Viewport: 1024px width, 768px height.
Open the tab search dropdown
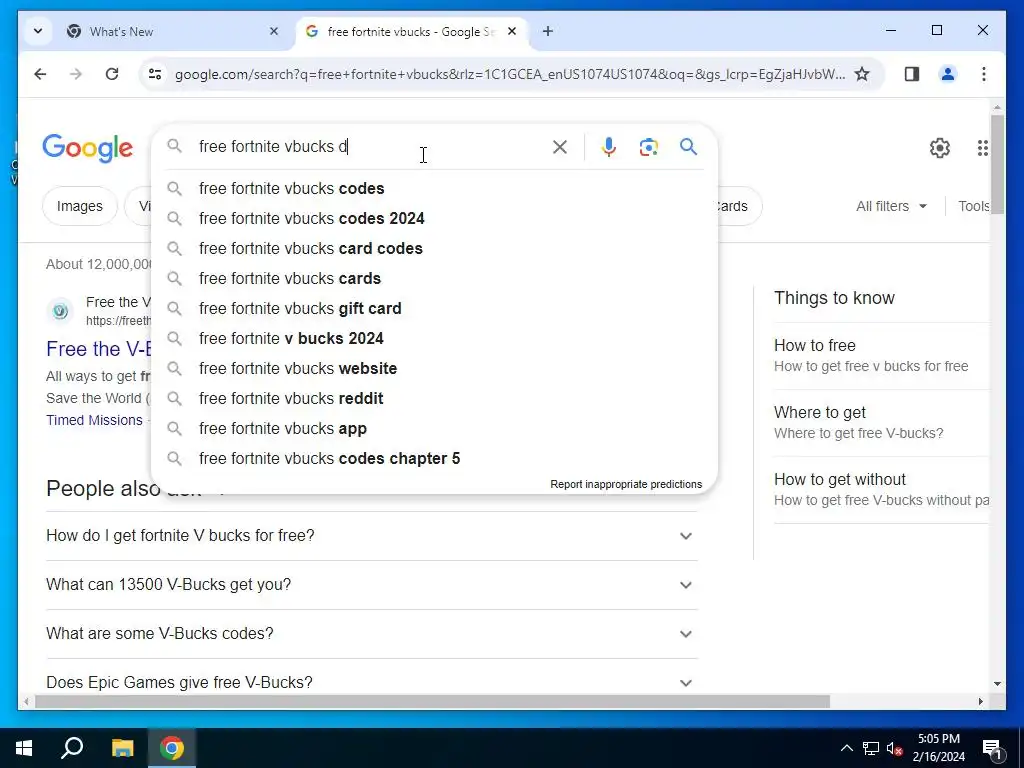click(38, 31)
